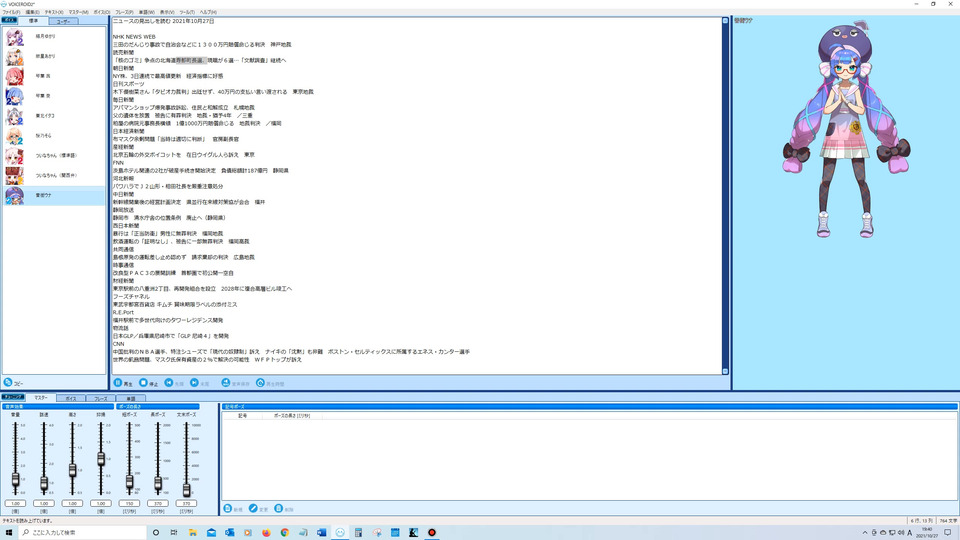Select the 結月ゆかり voice preset
Image resolution: width=960 pixels, height=540 pixels.
pyautogui.click(x=54, y=36)
